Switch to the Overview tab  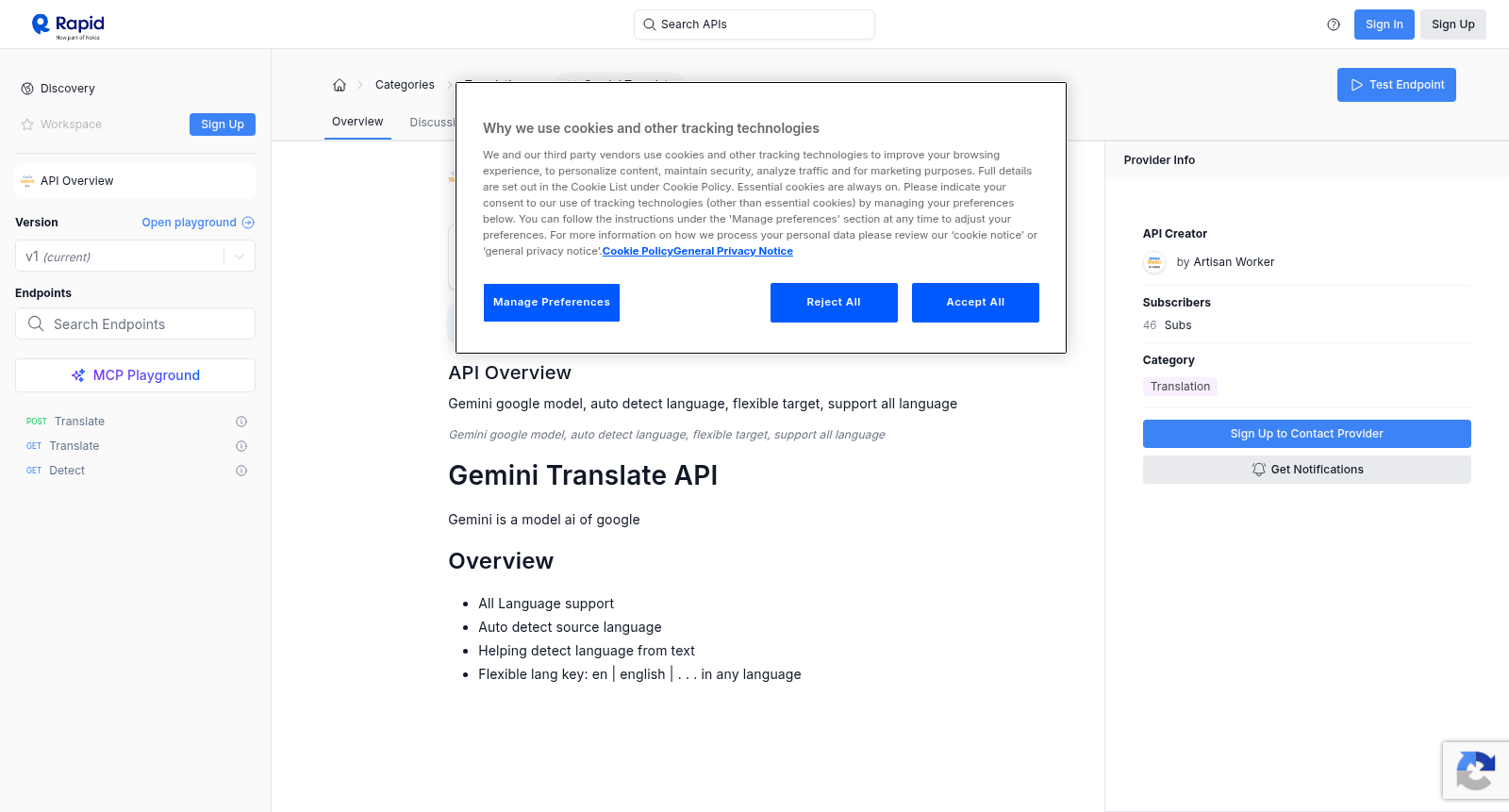[x=357, y=122]
